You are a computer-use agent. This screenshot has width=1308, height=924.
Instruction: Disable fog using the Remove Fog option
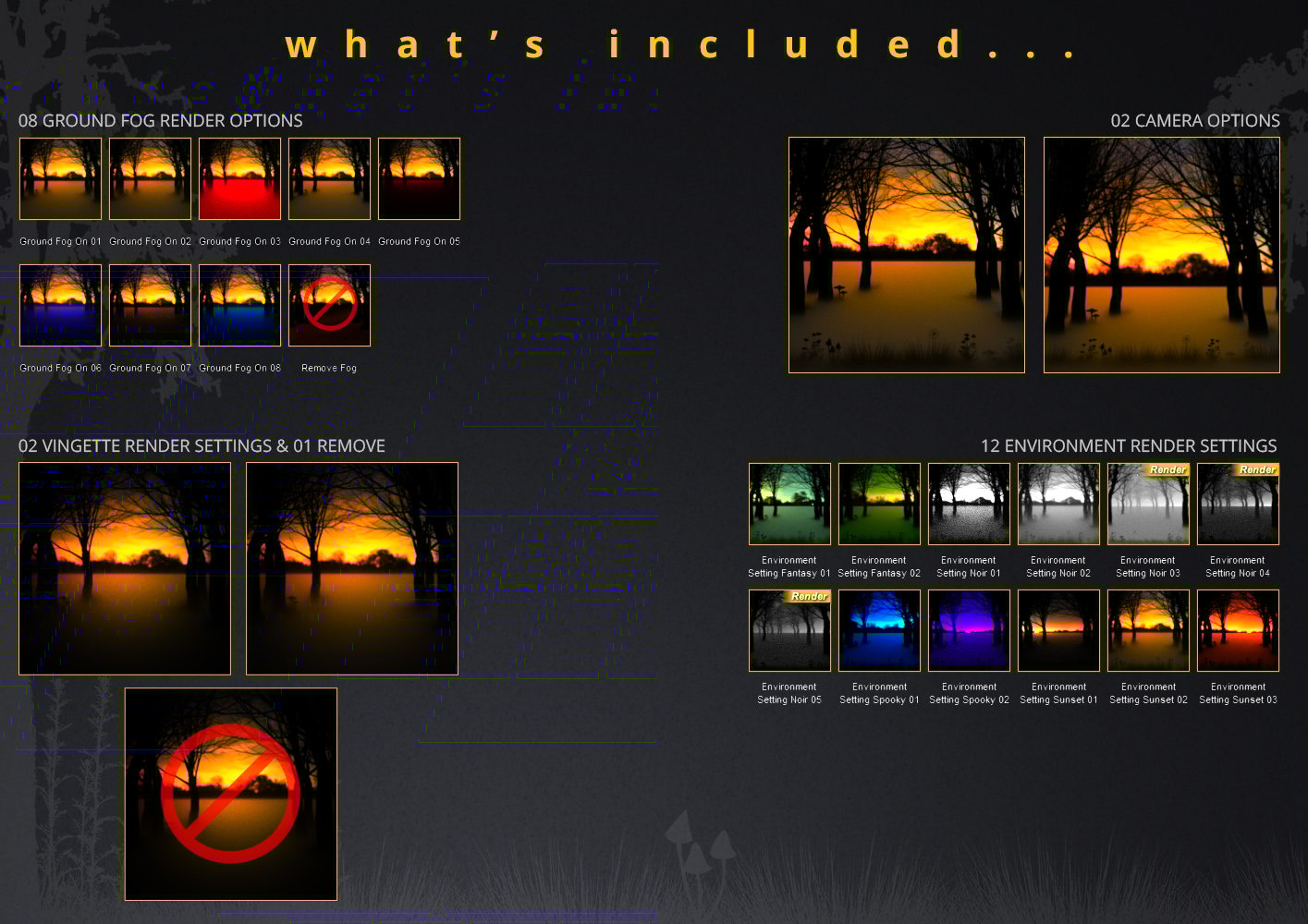click(x=329, y=305)
